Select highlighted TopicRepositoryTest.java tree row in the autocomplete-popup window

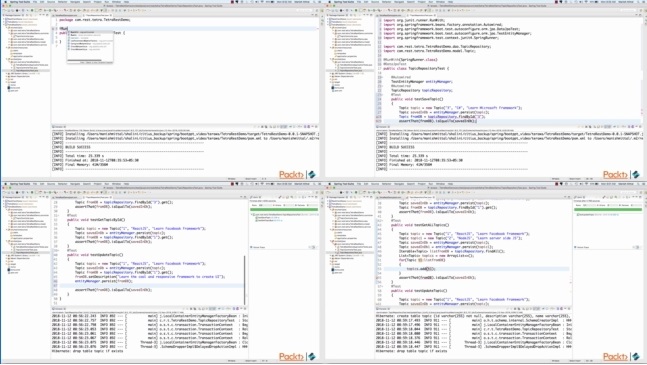26,70
